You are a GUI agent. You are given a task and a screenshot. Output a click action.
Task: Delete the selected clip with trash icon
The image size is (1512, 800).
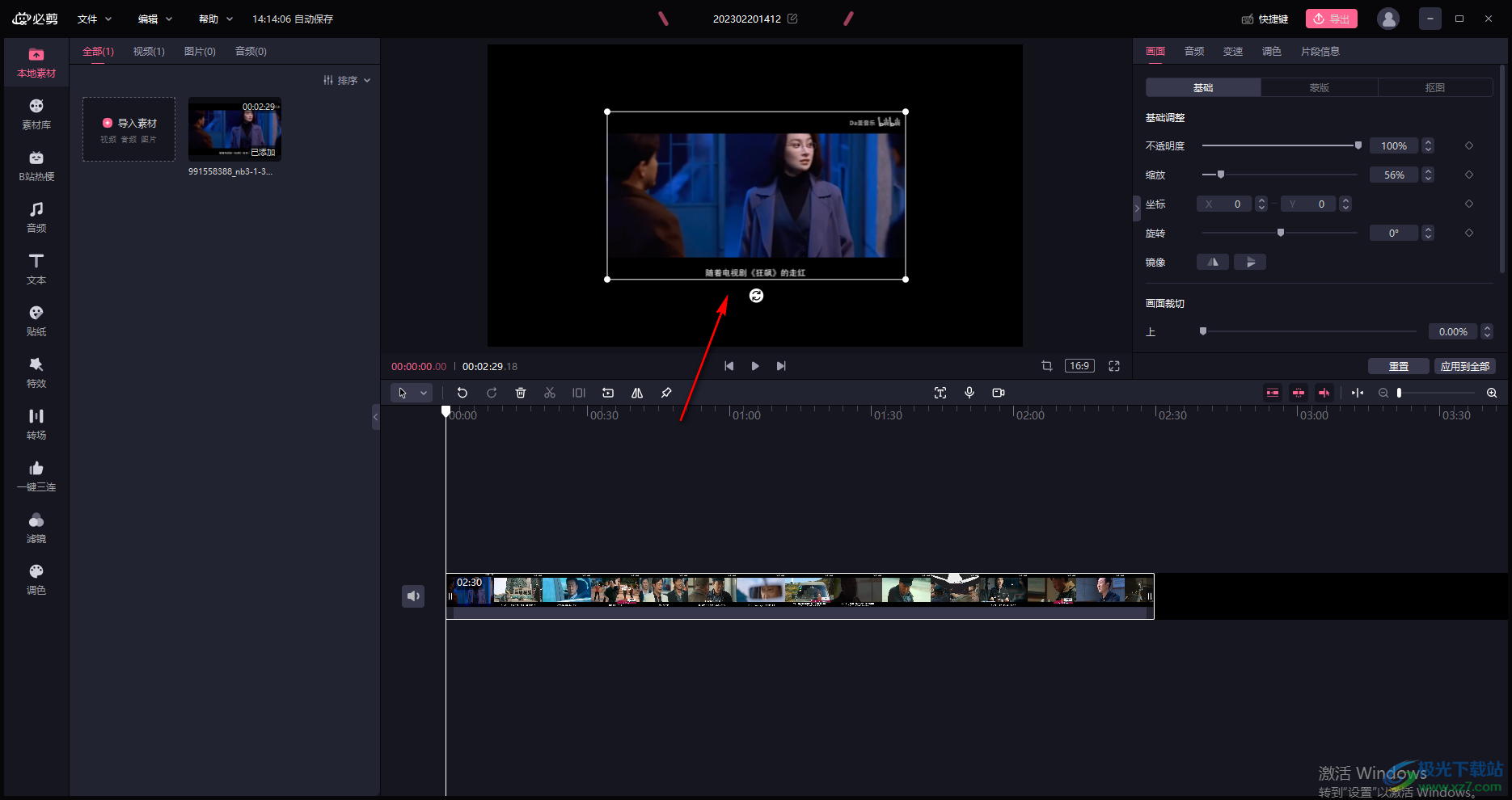[521, 393]
